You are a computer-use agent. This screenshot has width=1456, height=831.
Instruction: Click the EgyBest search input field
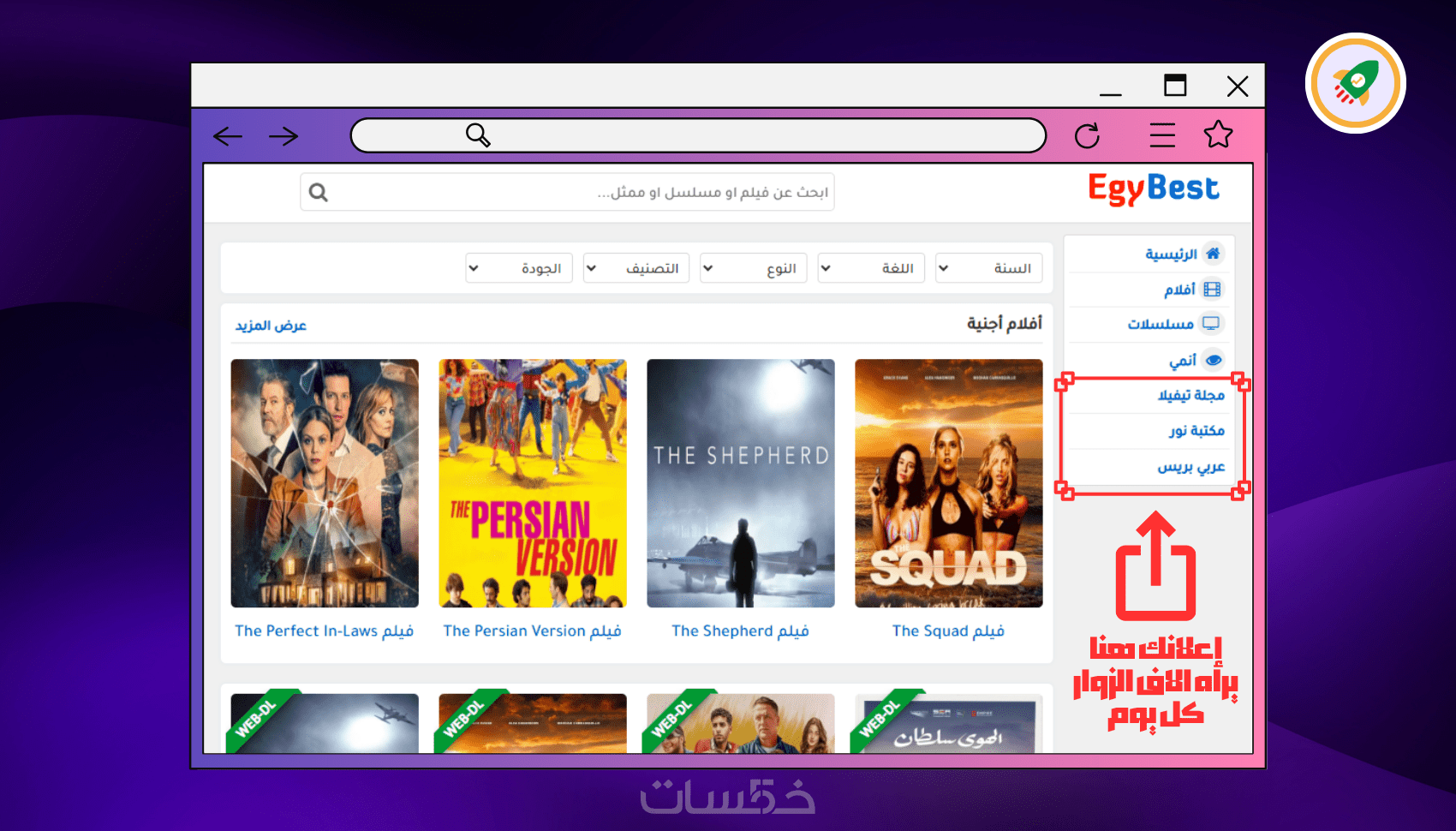(567, 193)
